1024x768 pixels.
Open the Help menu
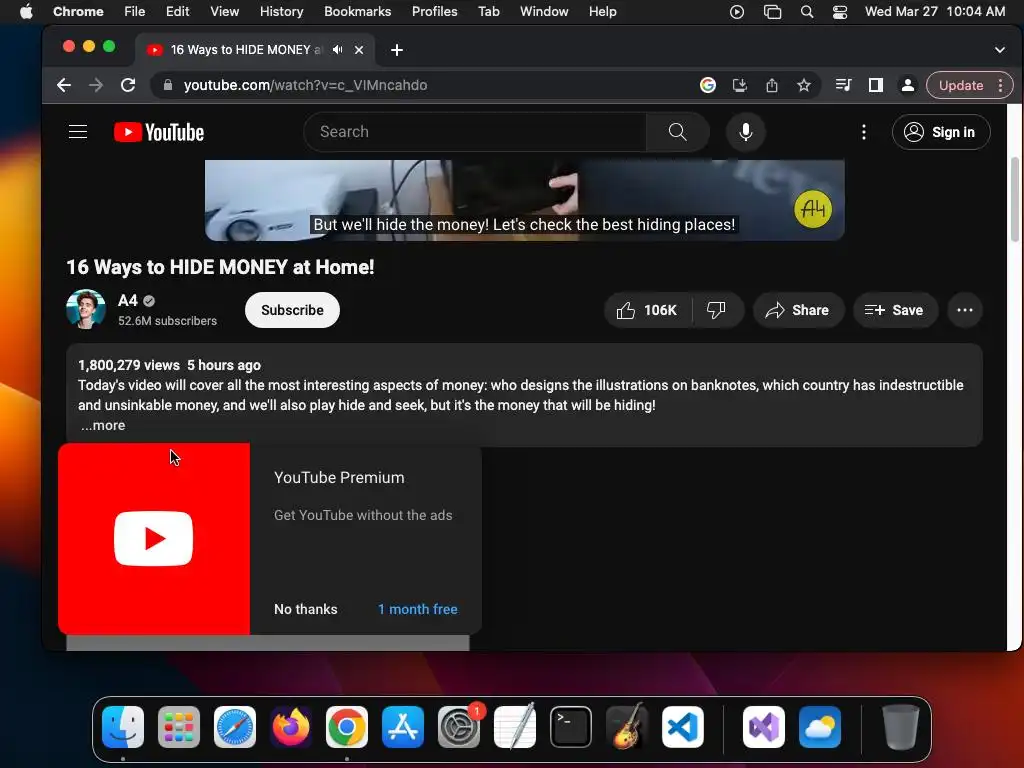602,11
